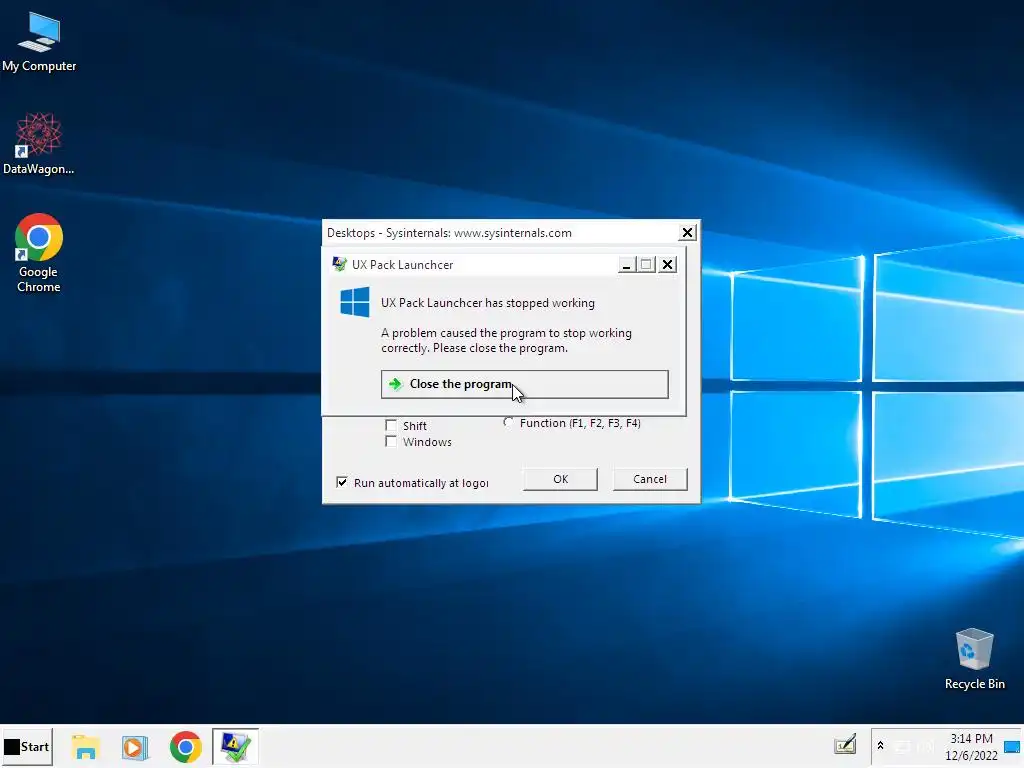The width and height of the screenshot is (1024, 768).
Task: Click 'UX Pack Launcher has stopped working' text
Action: pyautogui.click(x=488, y=303)
